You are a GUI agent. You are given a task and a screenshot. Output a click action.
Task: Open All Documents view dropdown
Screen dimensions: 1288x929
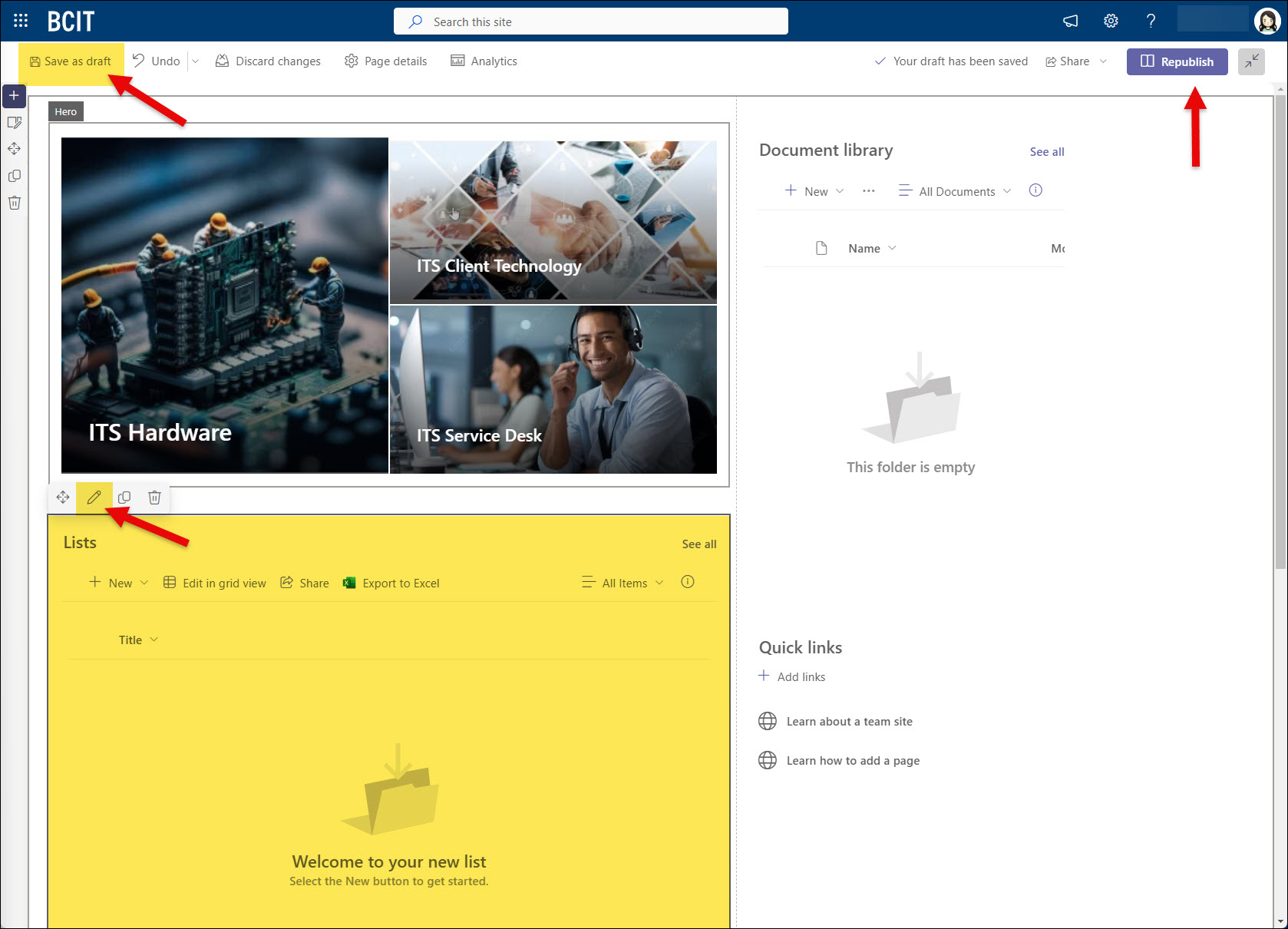click(x=955, y=191)
